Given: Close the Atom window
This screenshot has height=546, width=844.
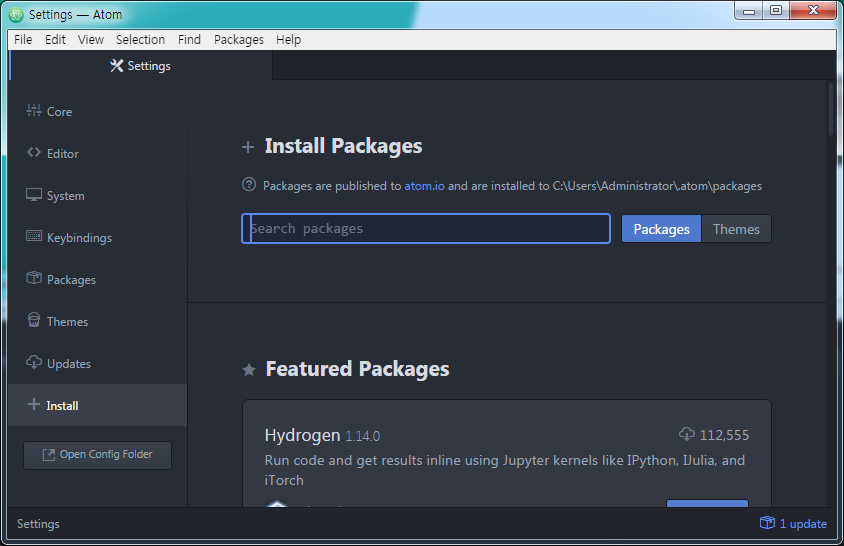Looking at the screenshot, I should click(813, 11).
